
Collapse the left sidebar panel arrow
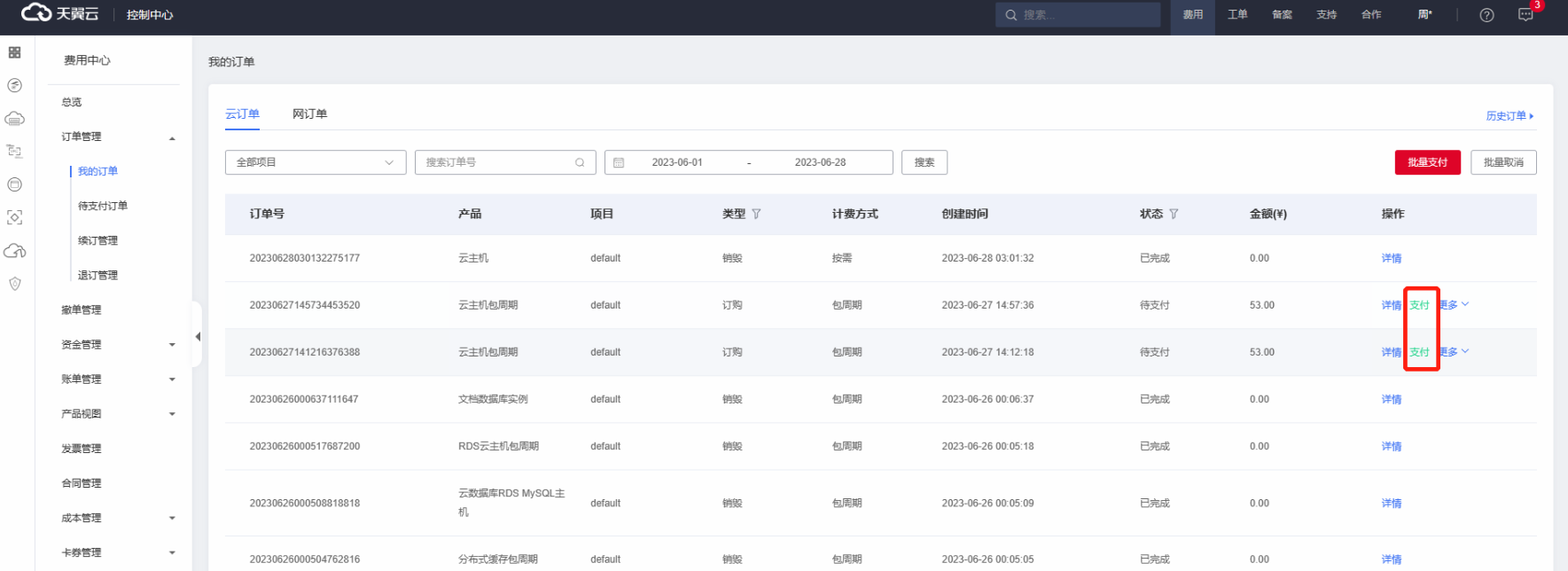coord(198,336)
